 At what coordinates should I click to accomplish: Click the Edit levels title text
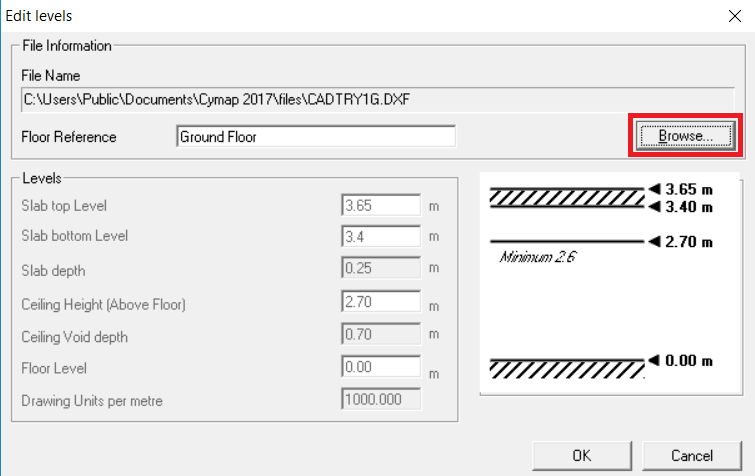[39, 16]
